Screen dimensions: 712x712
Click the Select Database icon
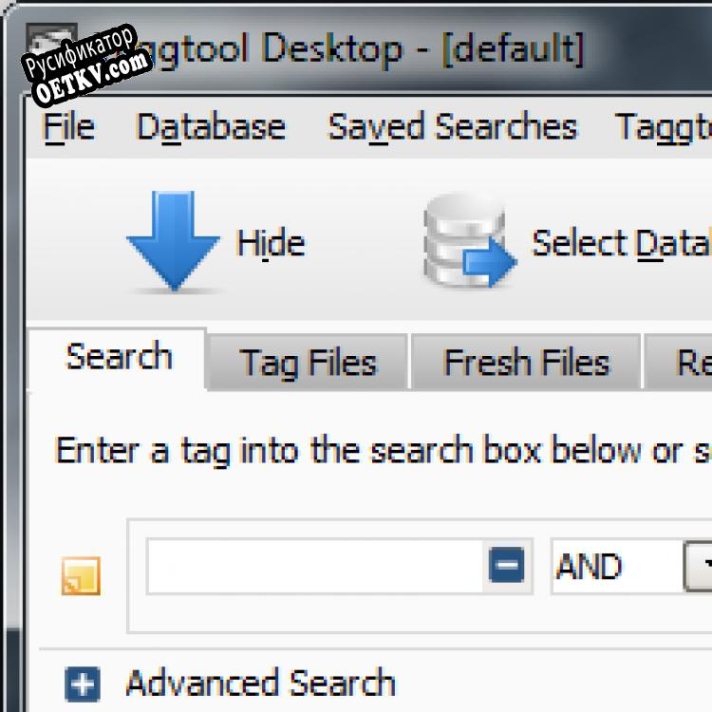pos(470,241)
